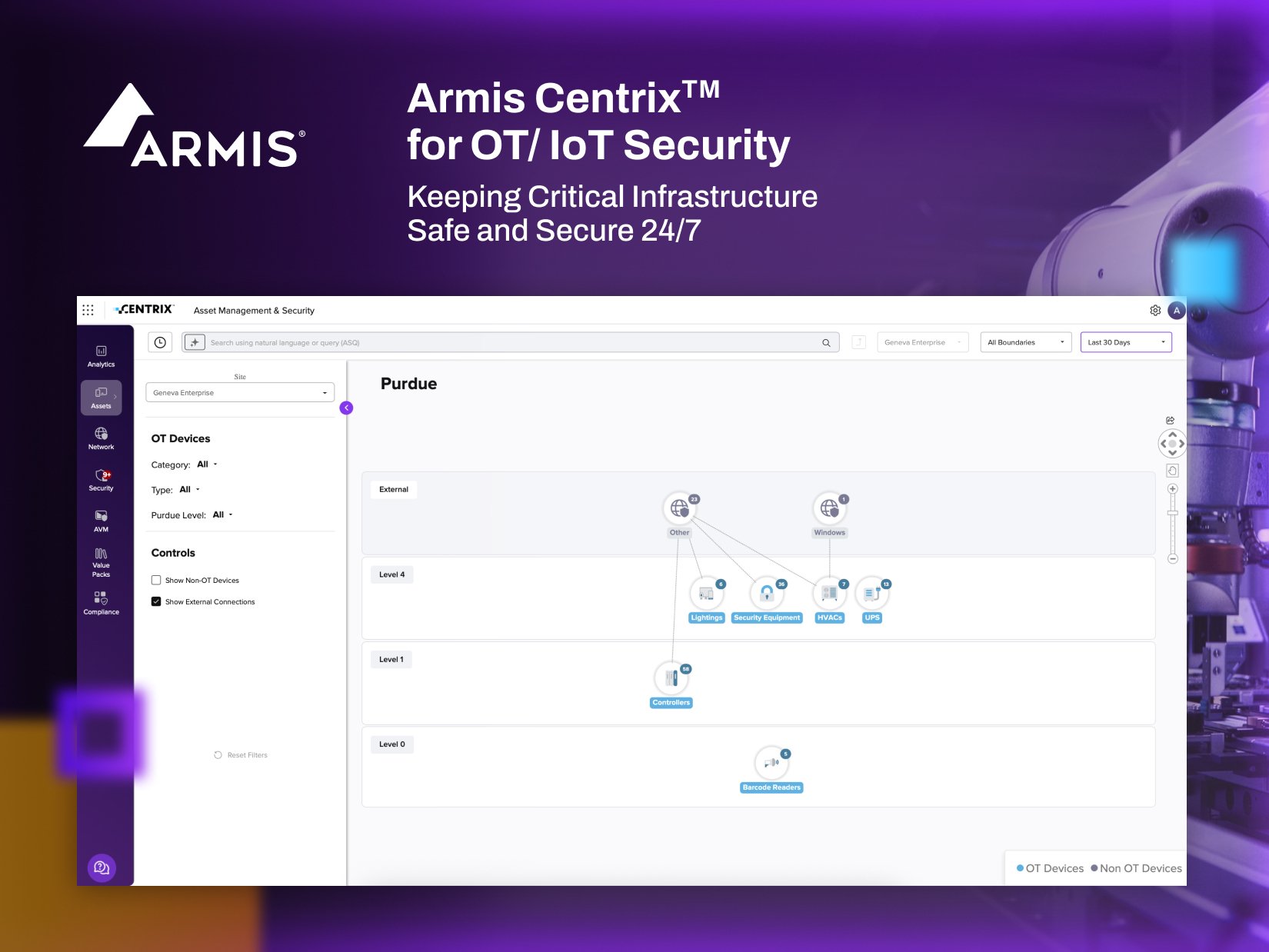Open the Type filter dropdown
Image resolution: width=1269 pixels, height=952 pixels.
point(189,490)
